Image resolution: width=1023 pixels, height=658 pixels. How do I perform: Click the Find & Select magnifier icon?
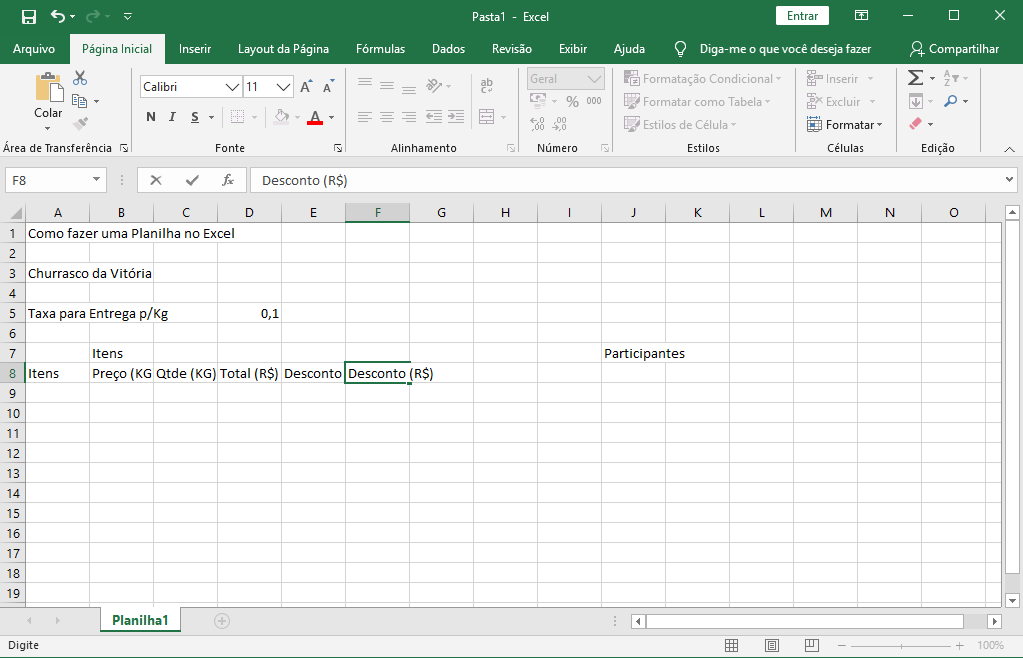950,101
